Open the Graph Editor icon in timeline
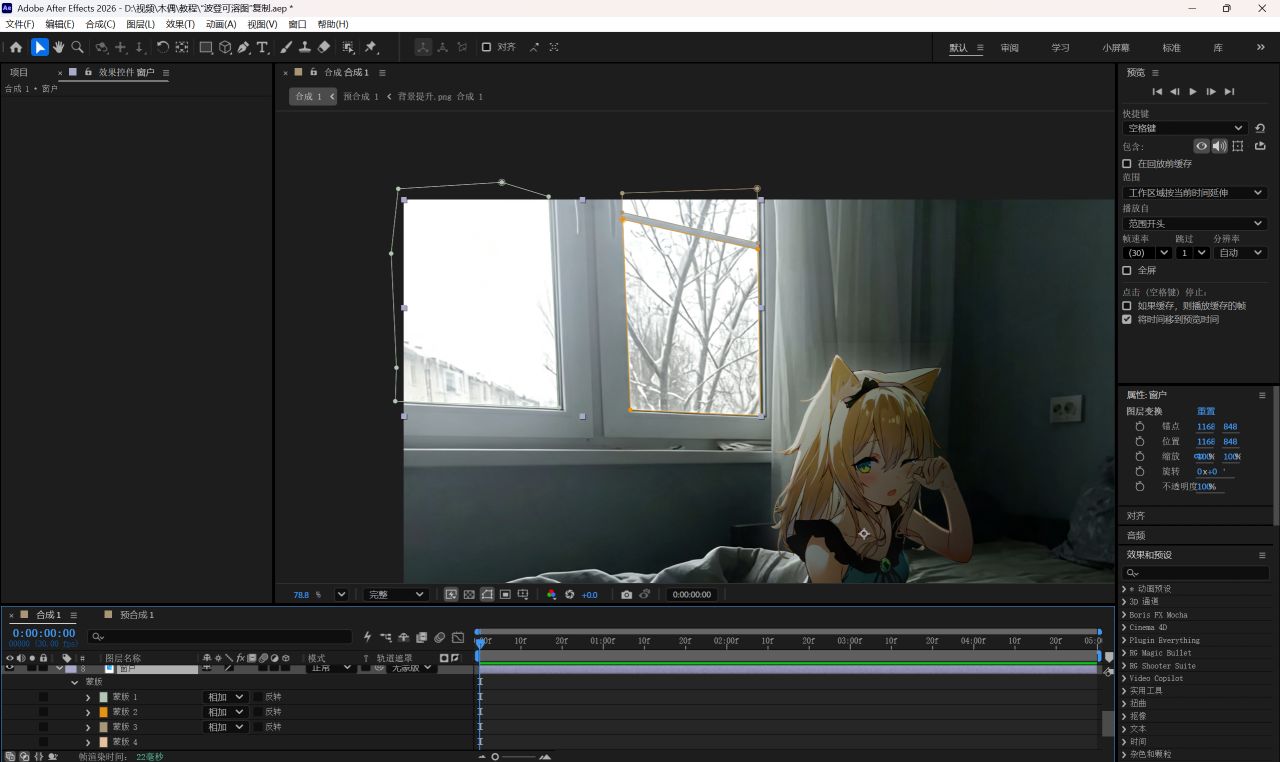 click(x=458, y=637)
